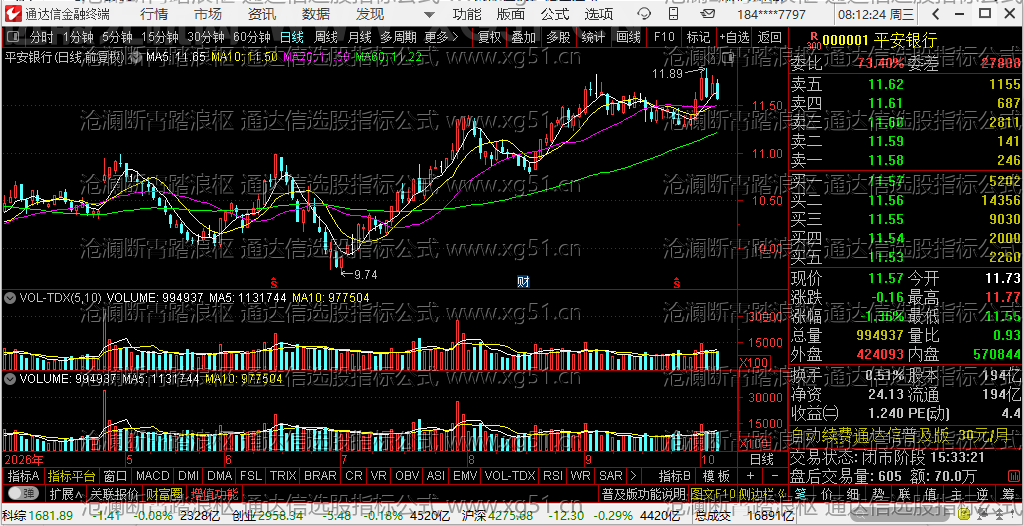
Task: Open 关联报价 related quotes
Action: click(114, 493)
